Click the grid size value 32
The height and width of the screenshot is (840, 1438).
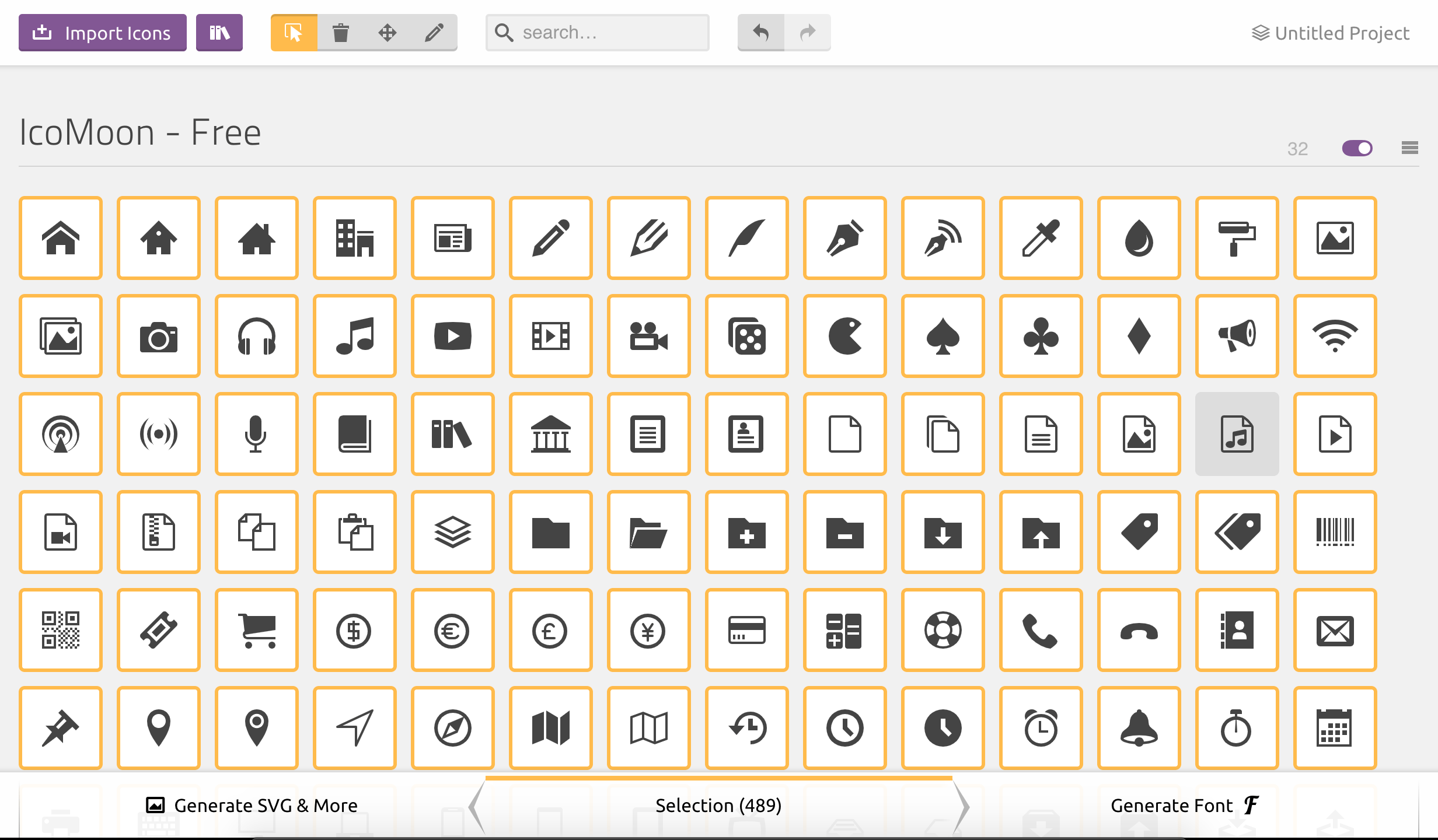point(1297,149)
